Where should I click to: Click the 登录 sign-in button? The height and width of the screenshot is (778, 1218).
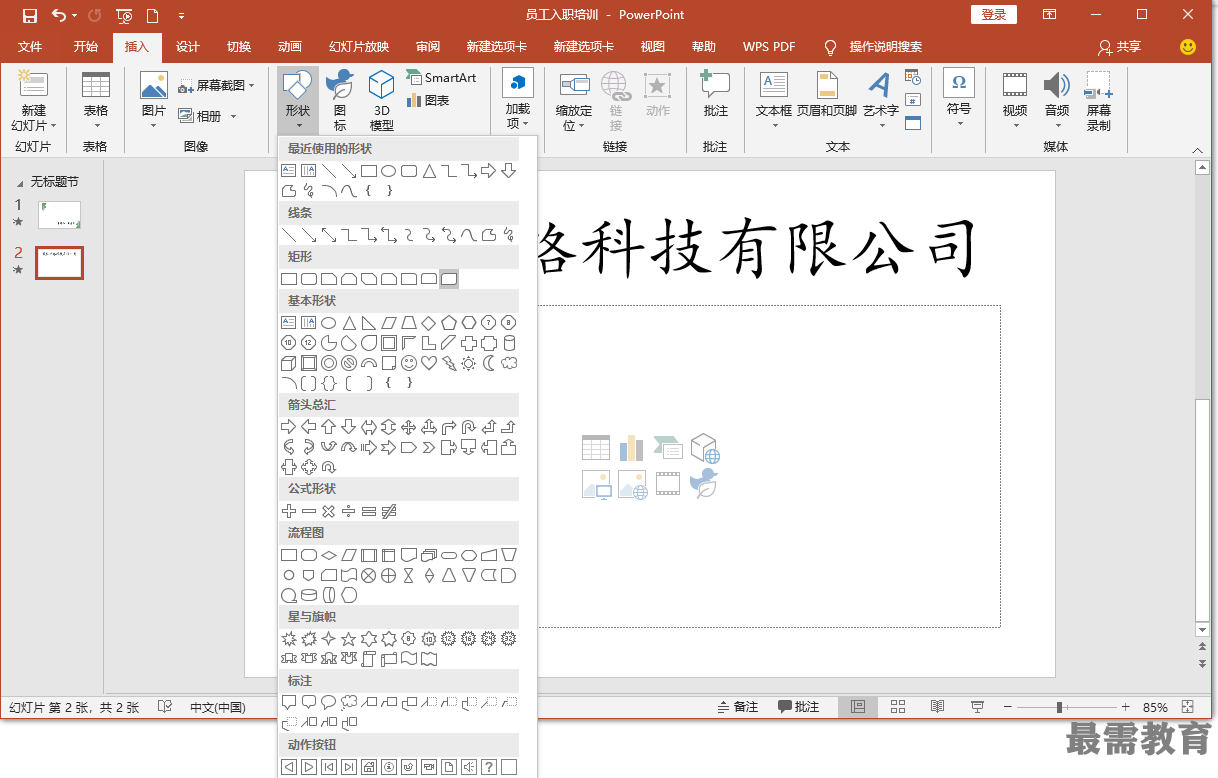pyautogui.click(x=994, y=15)
